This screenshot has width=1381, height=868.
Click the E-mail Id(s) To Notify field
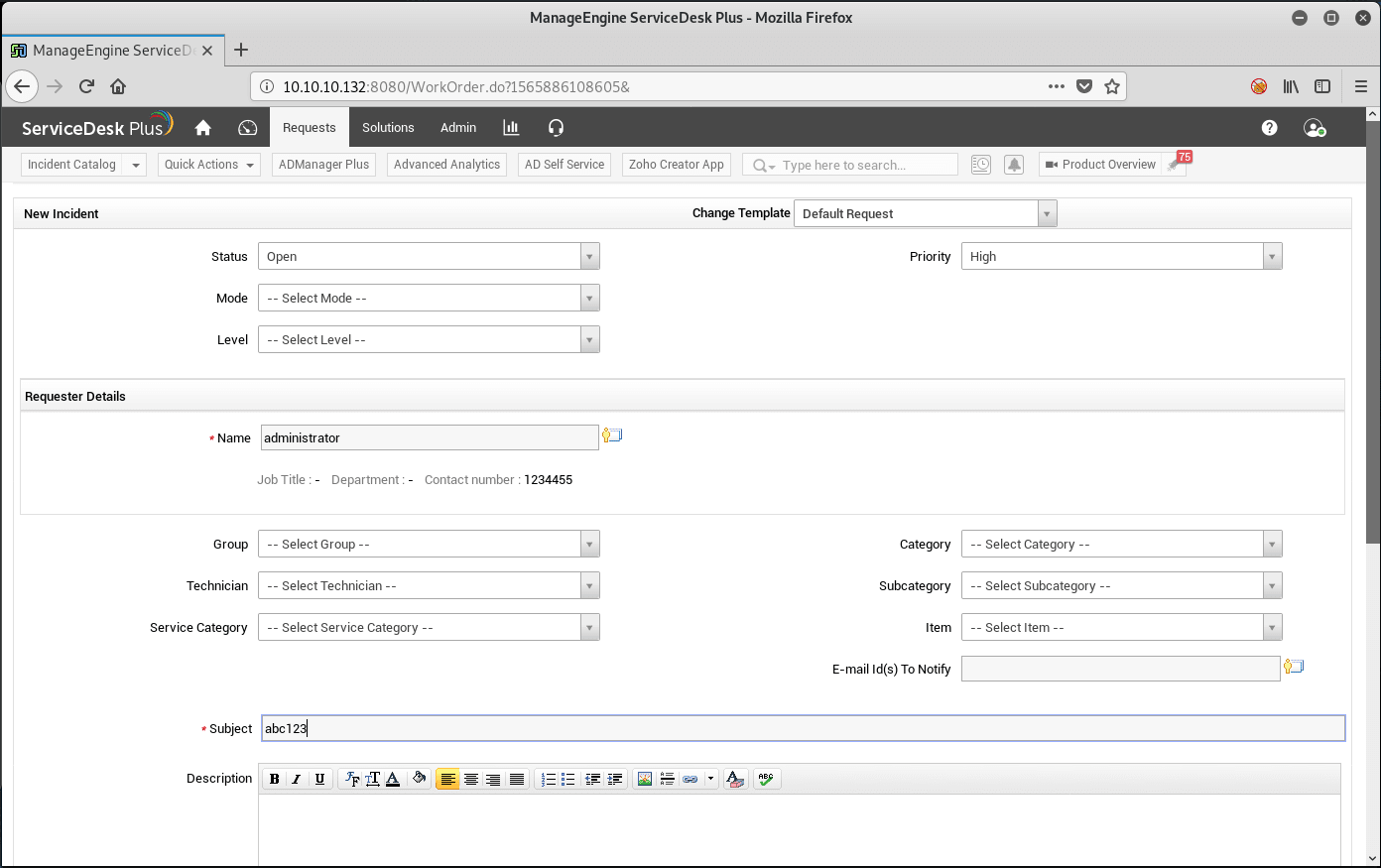(1120, 669)
